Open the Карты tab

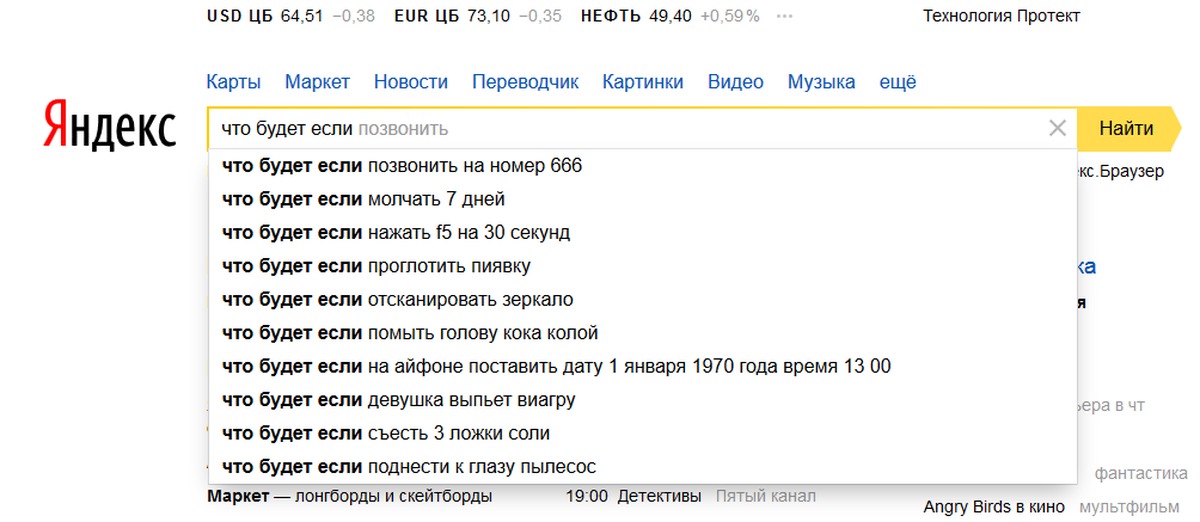tap(233, 82)
